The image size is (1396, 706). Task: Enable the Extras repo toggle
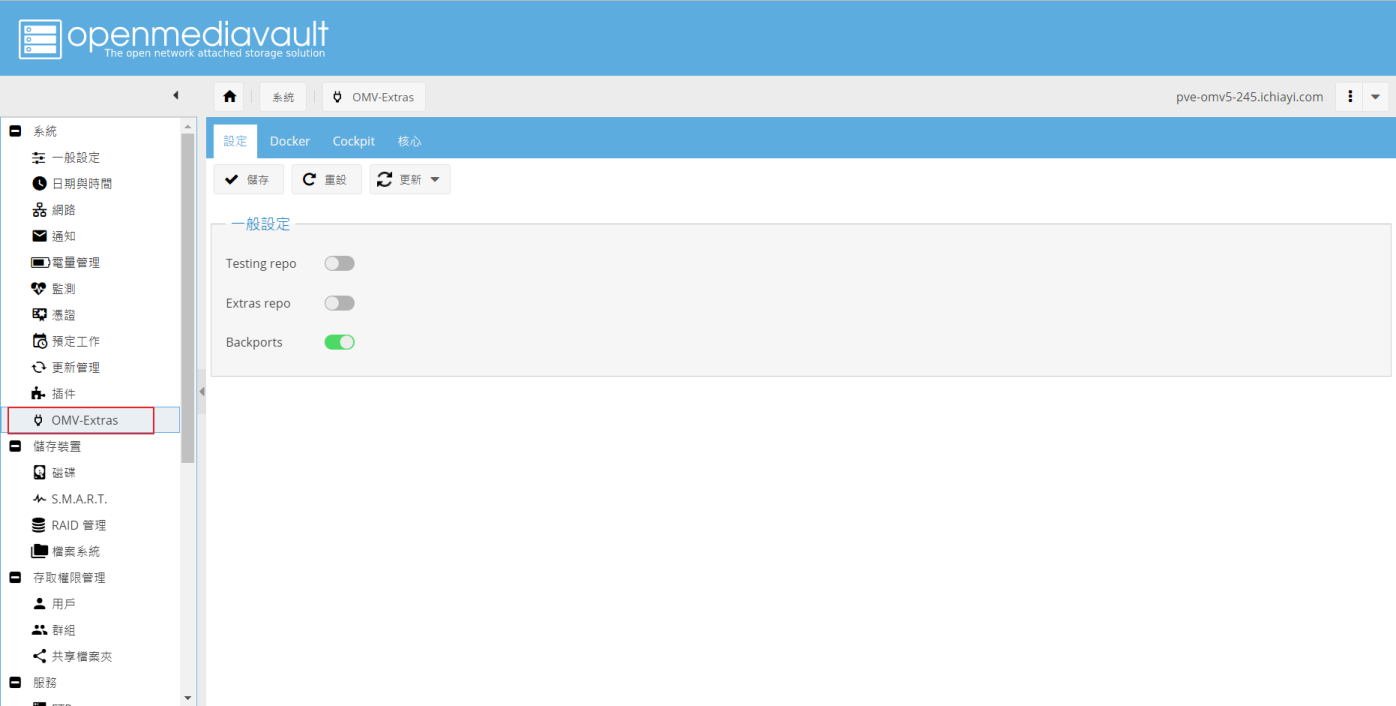pyautogui.click(x=340, y=303)
